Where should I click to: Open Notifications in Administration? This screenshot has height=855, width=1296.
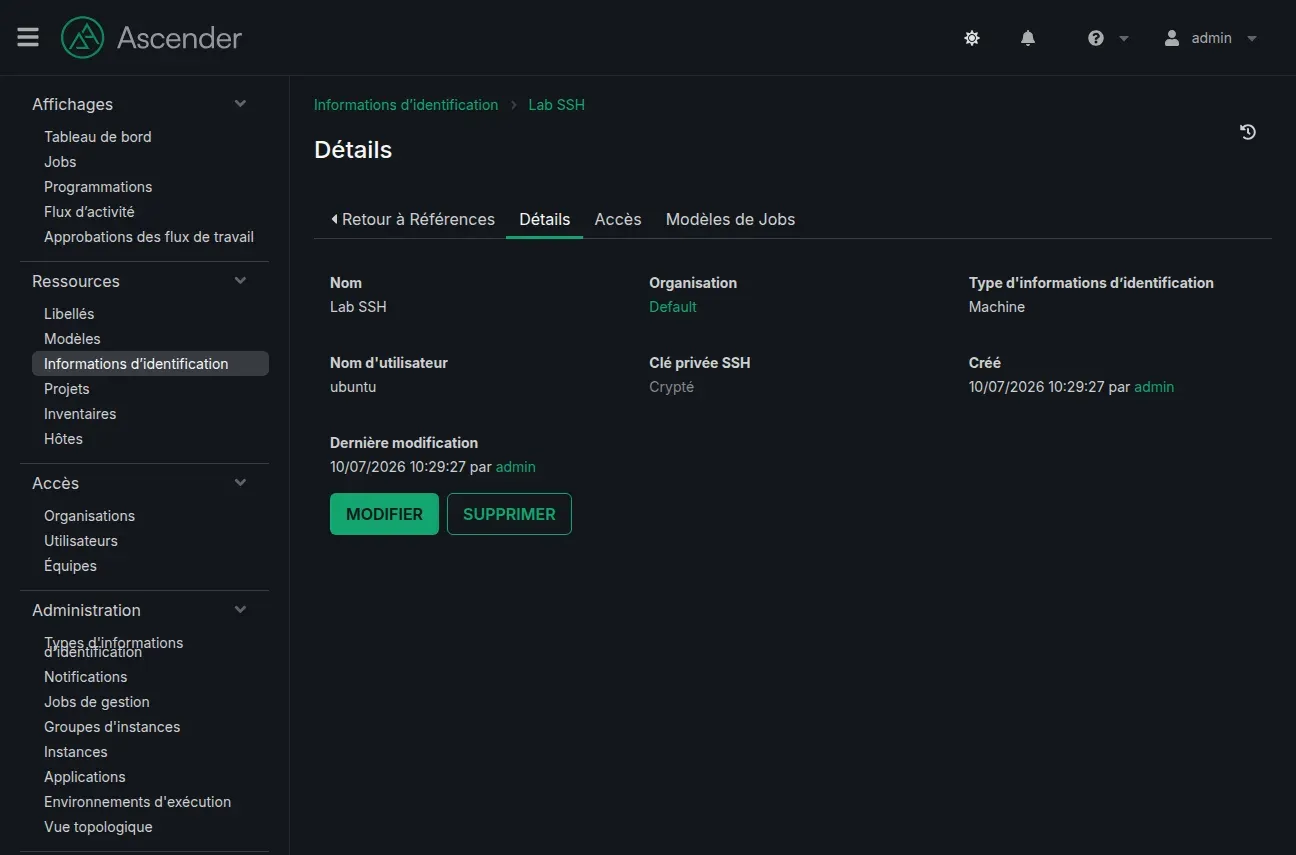(x=85, y=677)
